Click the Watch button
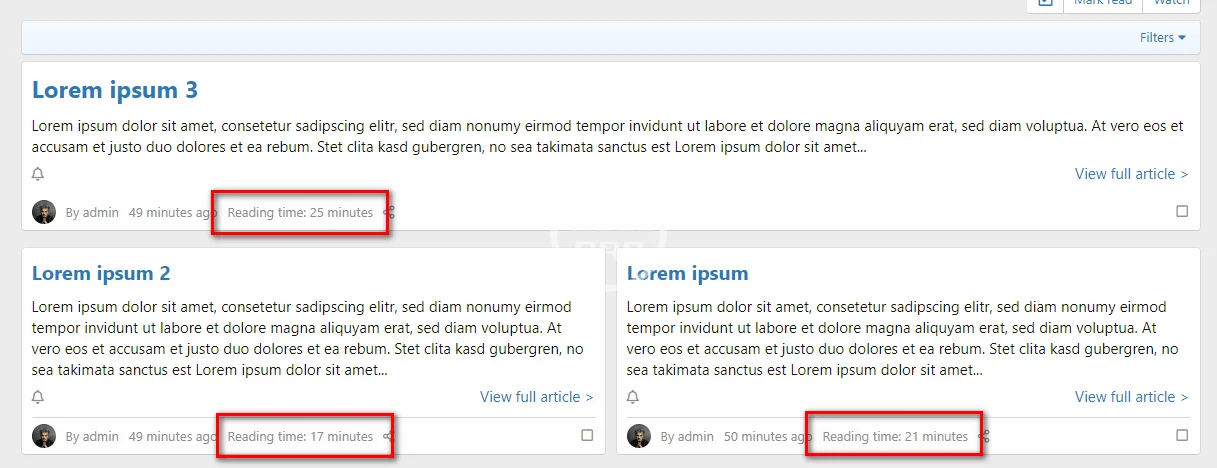1217x468 pixels. click(x=1171, y=3)
